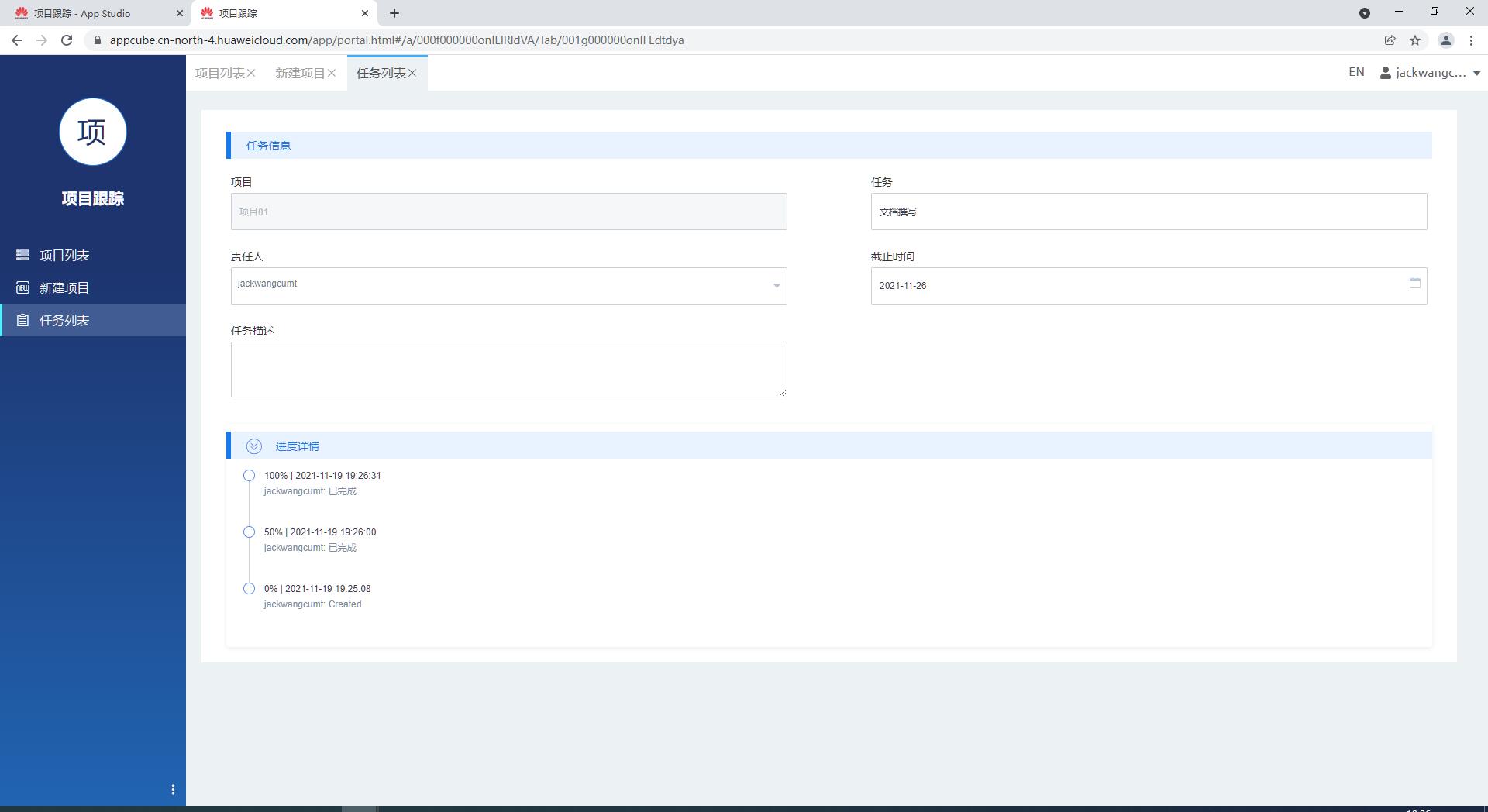This screenshot has height=812, width=1488.
Task: Bookmark this page with the star icon
Action: (1415, 40)
